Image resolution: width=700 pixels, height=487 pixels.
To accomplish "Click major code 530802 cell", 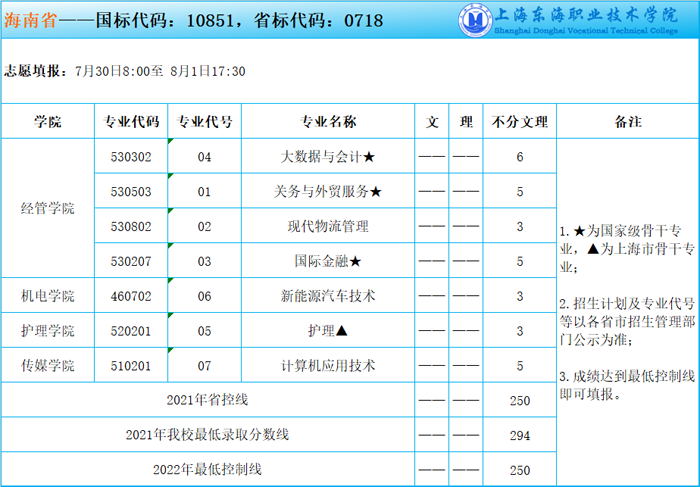I will coord(131,226).
